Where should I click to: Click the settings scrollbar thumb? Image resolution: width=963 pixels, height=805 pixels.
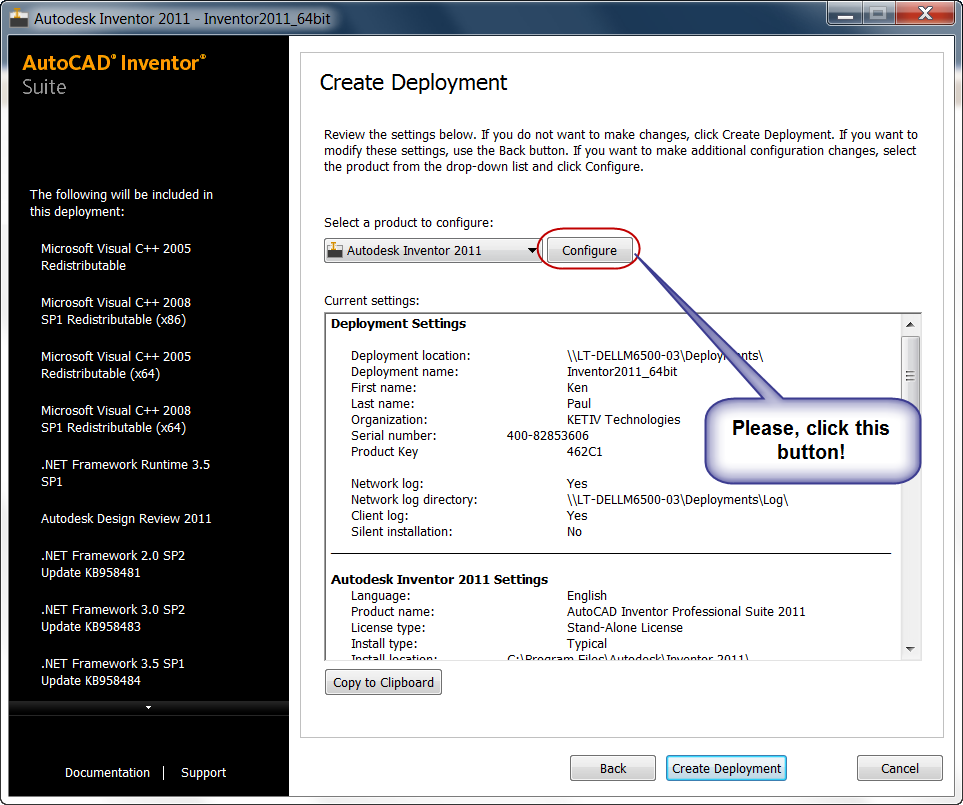pyautogui.click(x=910, y=375)
